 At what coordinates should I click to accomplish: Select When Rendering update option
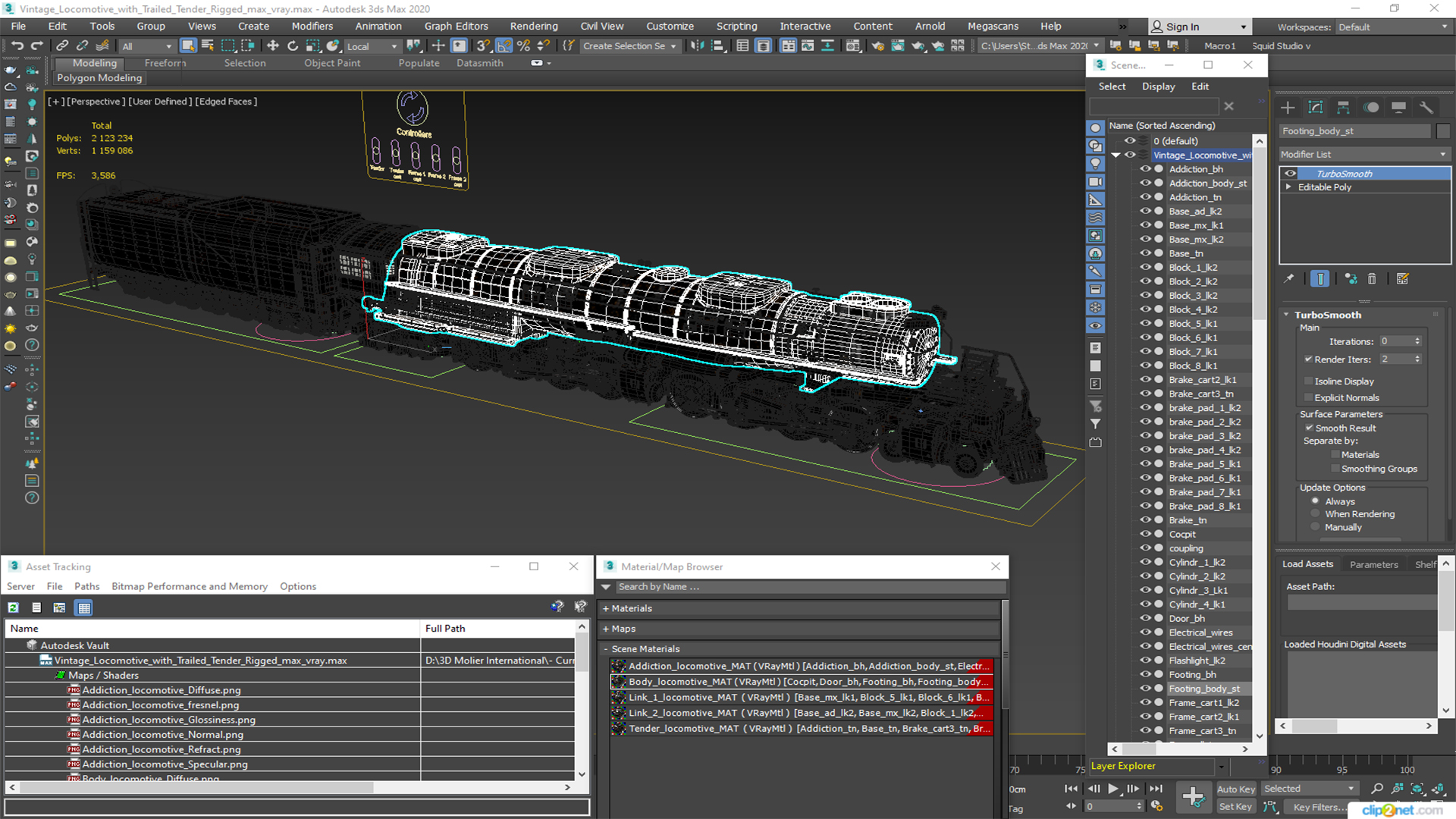pos(1315,514)
